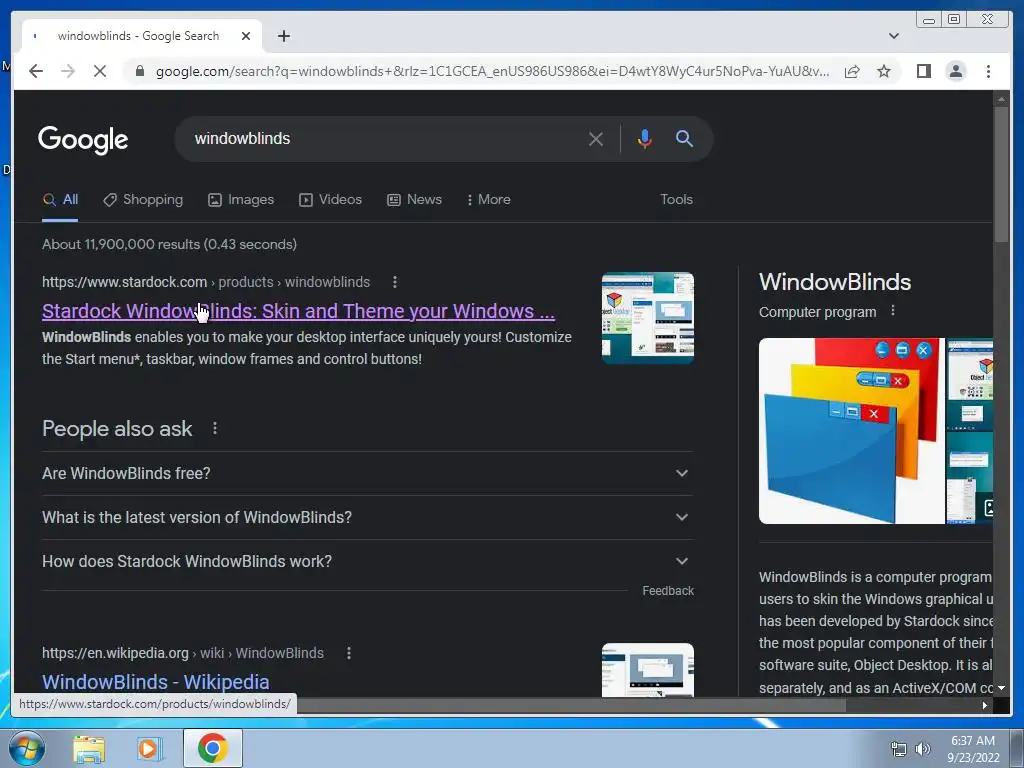Open Windows Explorer from taskbar

tap(89, 749)
